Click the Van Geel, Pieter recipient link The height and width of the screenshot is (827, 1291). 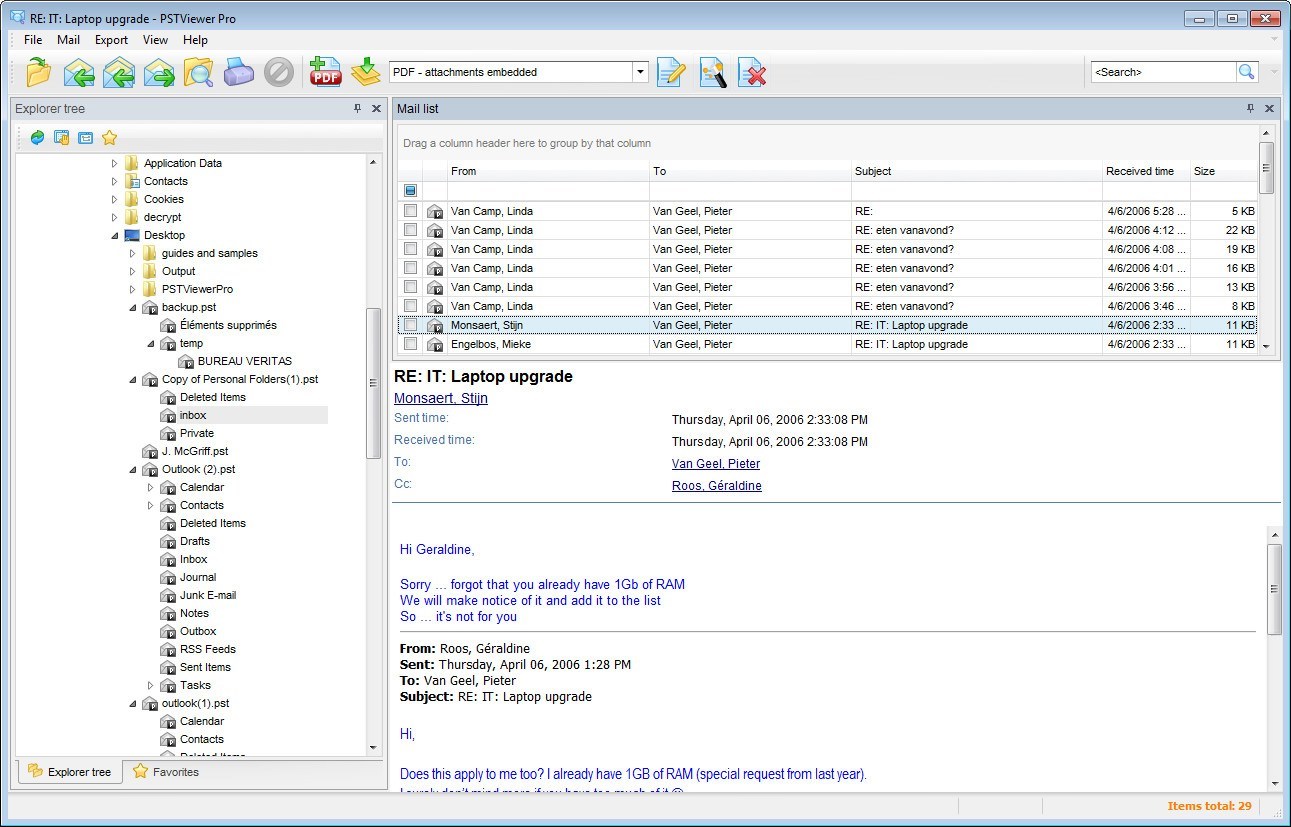click(716, 464)
